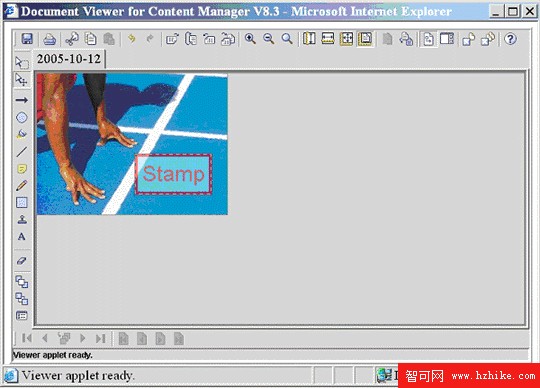Click the plain magnifier zoom-area icon
This screenshot has width=540, height=388.
[x=287, y=39]
